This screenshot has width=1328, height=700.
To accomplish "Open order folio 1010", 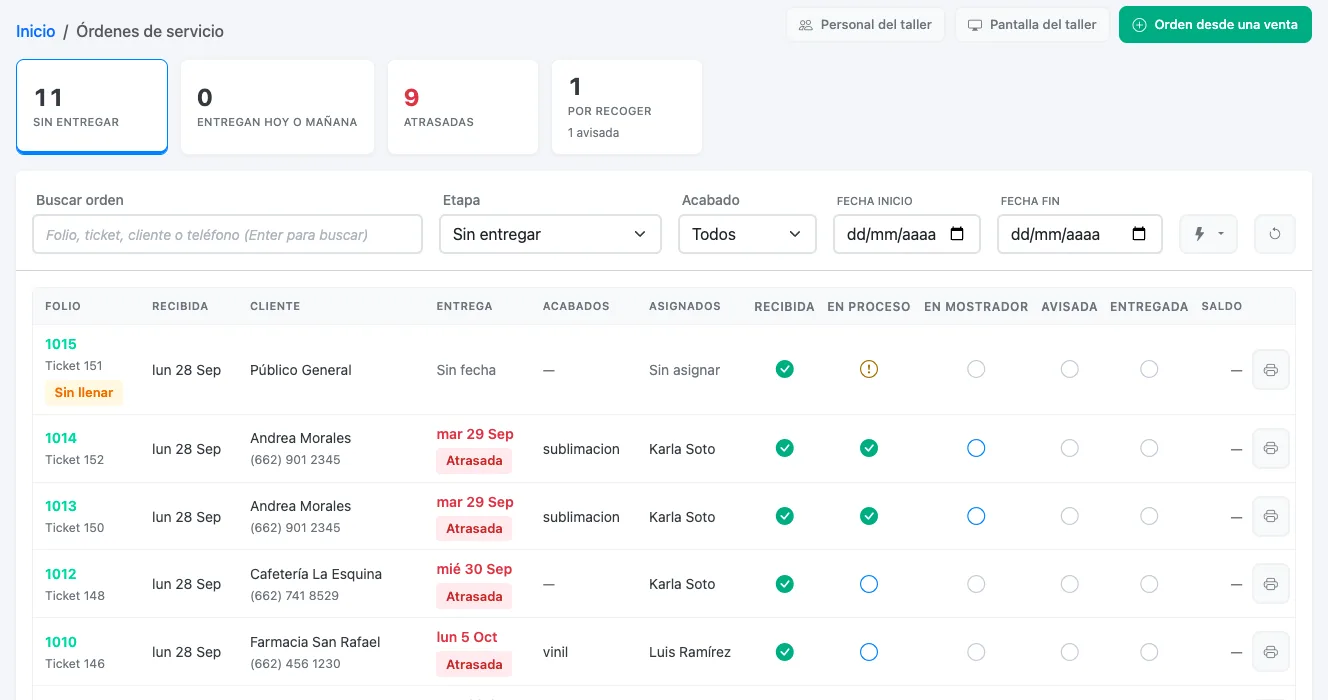I will point(61,642).
